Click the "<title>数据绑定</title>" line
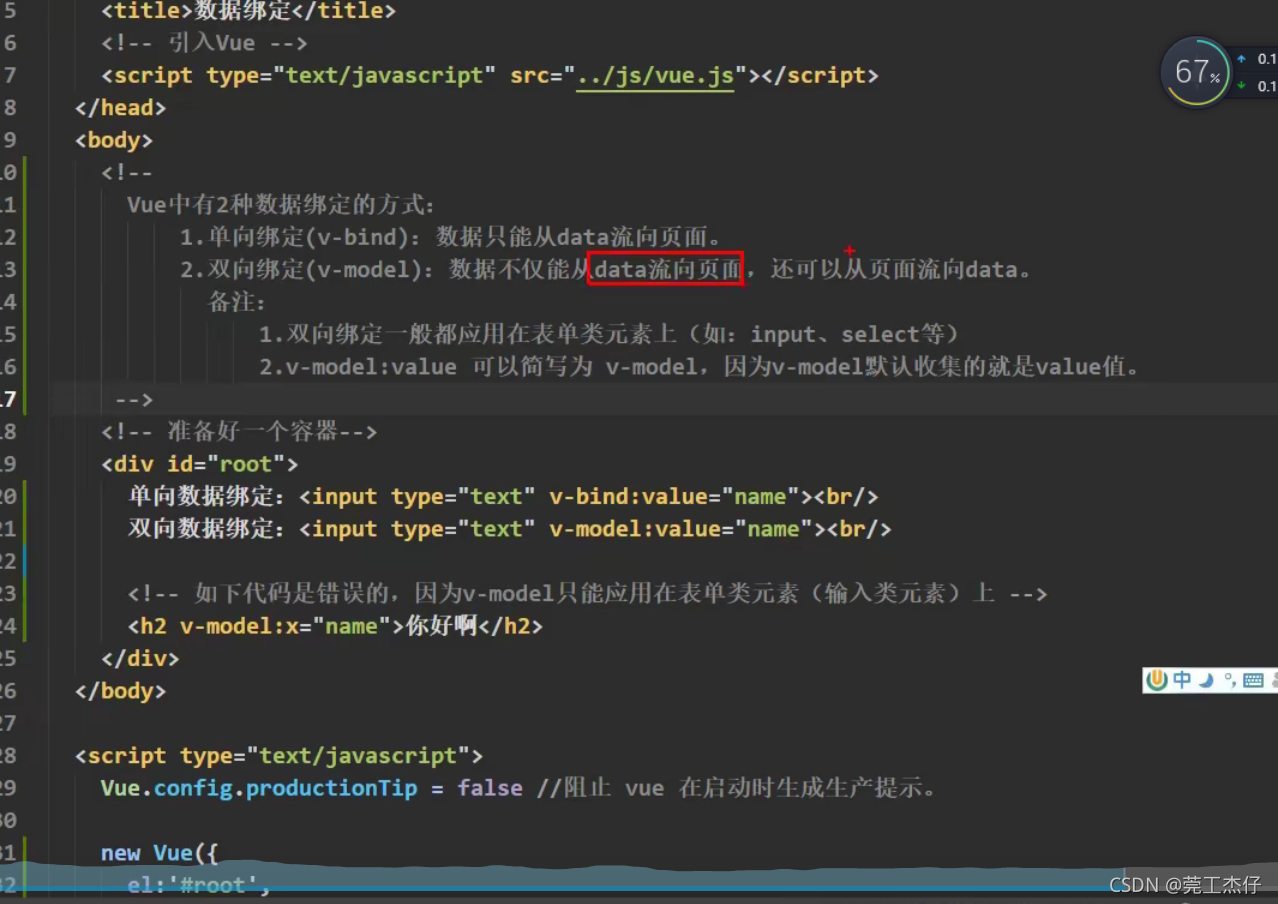Image resolution: width=1278 pixels, height=904 pixels. pos(248,11)
